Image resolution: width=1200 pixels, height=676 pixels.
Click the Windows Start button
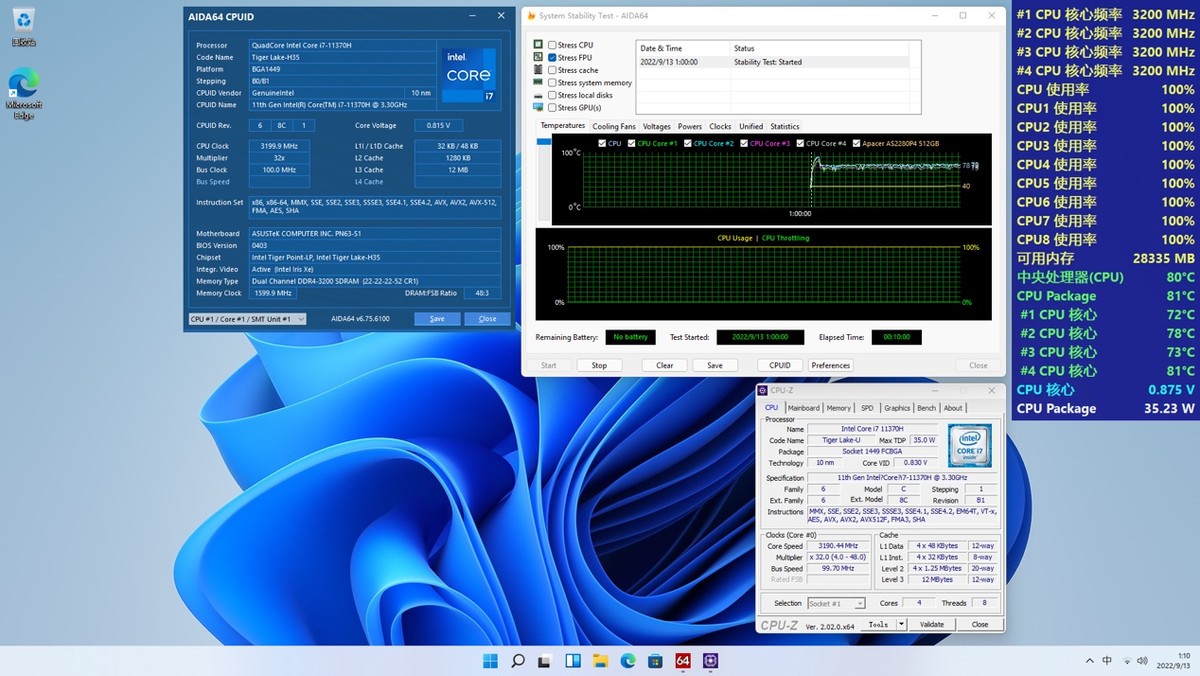click(491, 661)
